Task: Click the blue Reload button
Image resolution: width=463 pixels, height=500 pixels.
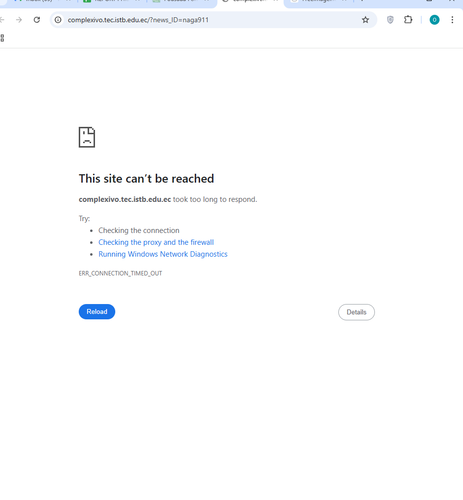Action: click(x=97, y=312)
